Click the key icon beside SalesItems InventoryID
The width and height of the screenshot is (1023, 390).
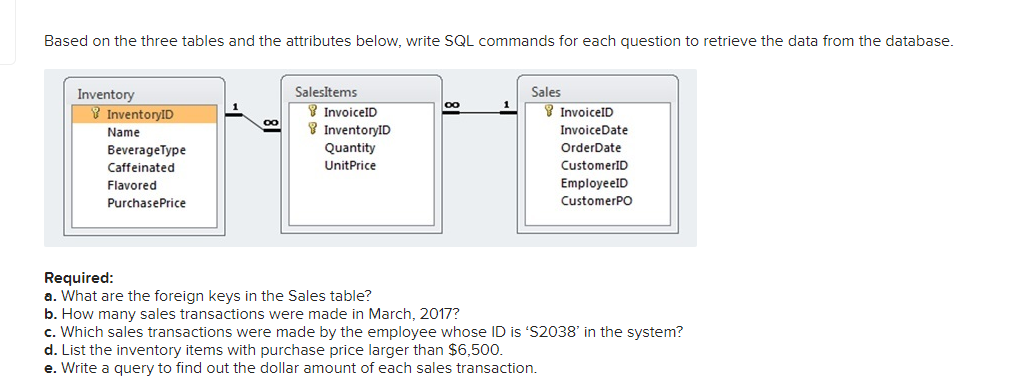[313, 130]
